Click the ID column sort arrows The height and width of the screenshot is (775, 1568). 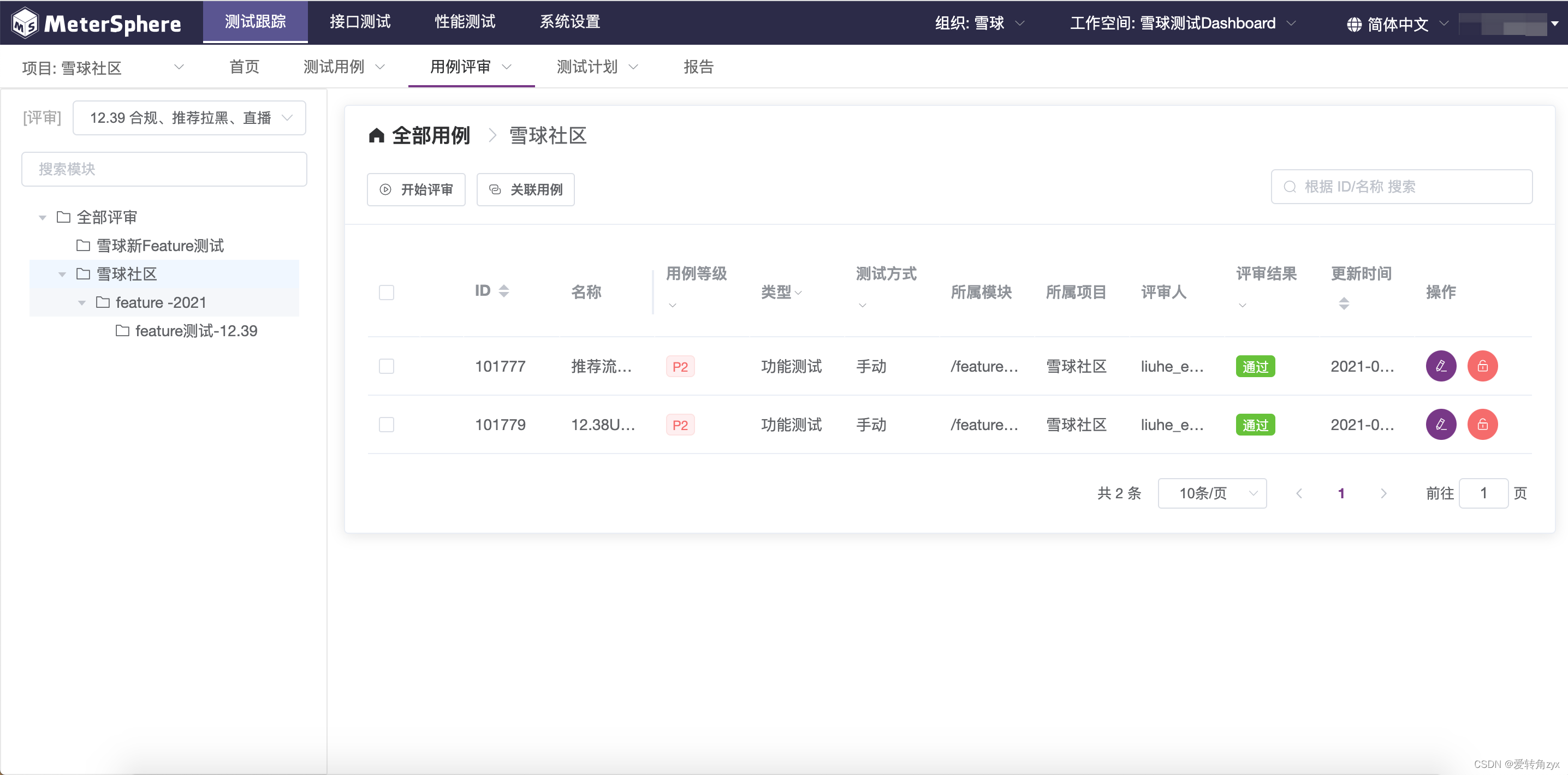pyautogui.click(x=503, y=291)
